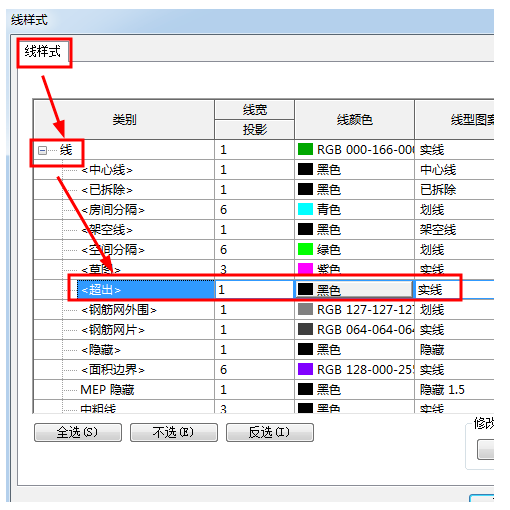510x510 pixels.
Task: Change the 黑色 color of <已拆除>
Action: tap(354, 190)
